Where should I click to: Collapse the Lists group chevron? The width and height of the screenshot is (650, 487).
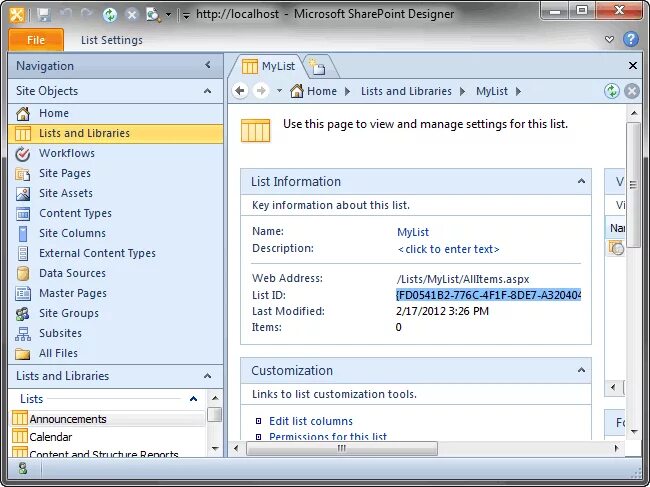pos(193,399)
